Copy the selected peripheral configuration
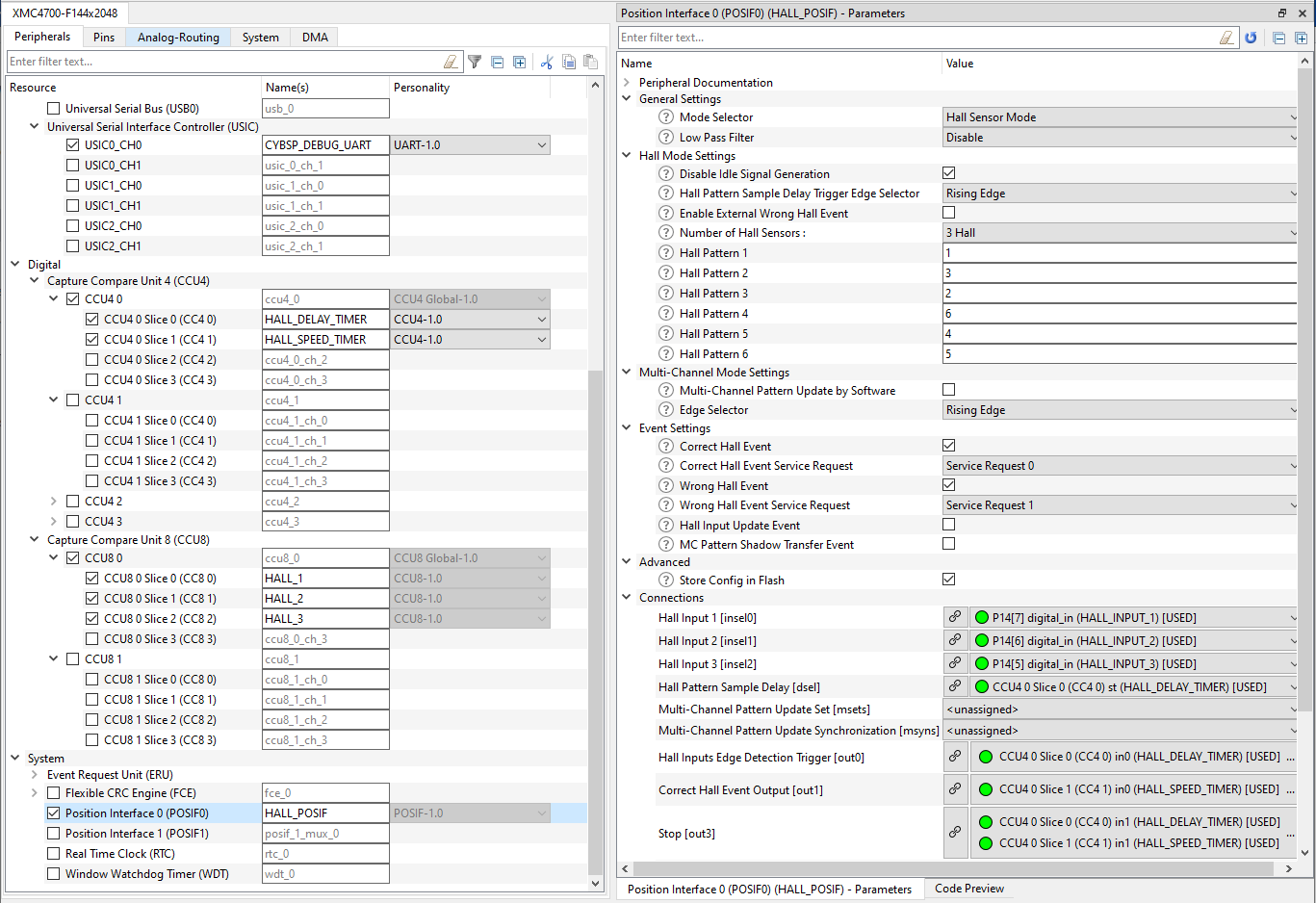Viewport: 1316px width, 903px height. coord(569,62)
